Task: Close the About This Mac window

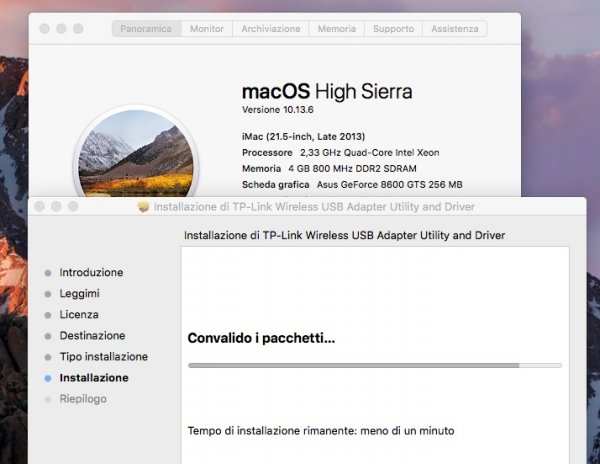Action: click(44, 29)
